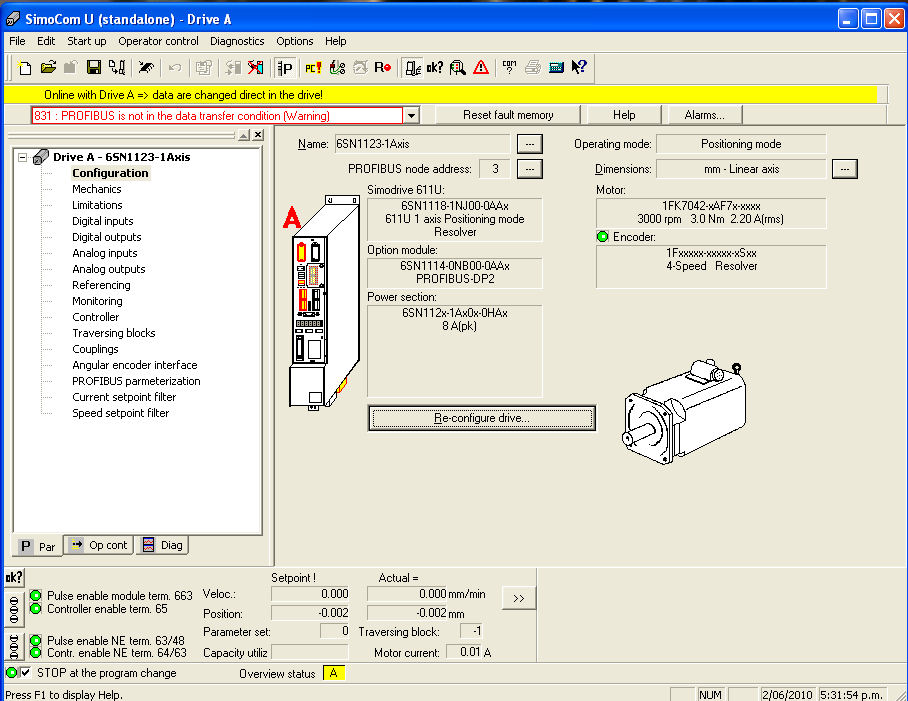This screenshot has width=908, height=701.
Task: Click the lower terminal strip icon beside Pulse enable NE
Action: pyautogui.click(x=14, y=647)
